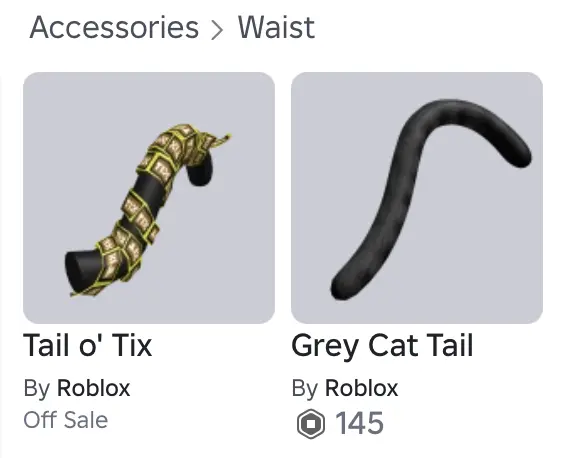Open the Grey Cat Tail item thumbnail
This screenshot has height=458, width=580.
(417, 198)
